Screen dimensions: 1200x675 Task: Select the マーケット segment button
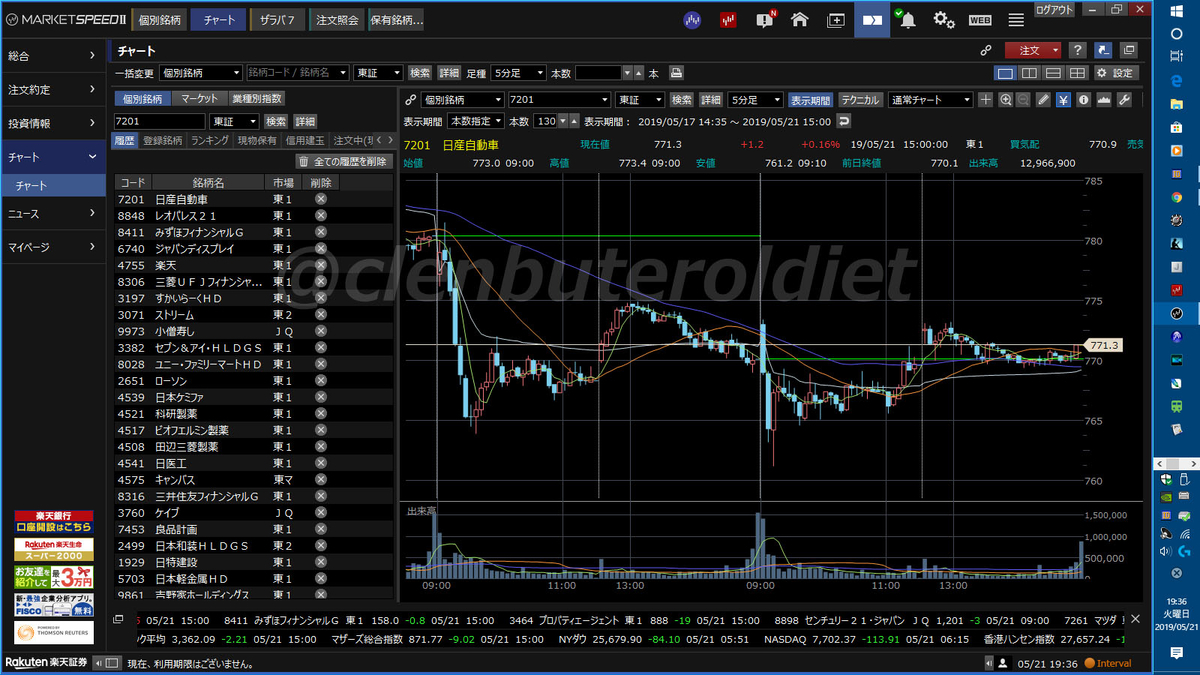[x=200, y=98]
